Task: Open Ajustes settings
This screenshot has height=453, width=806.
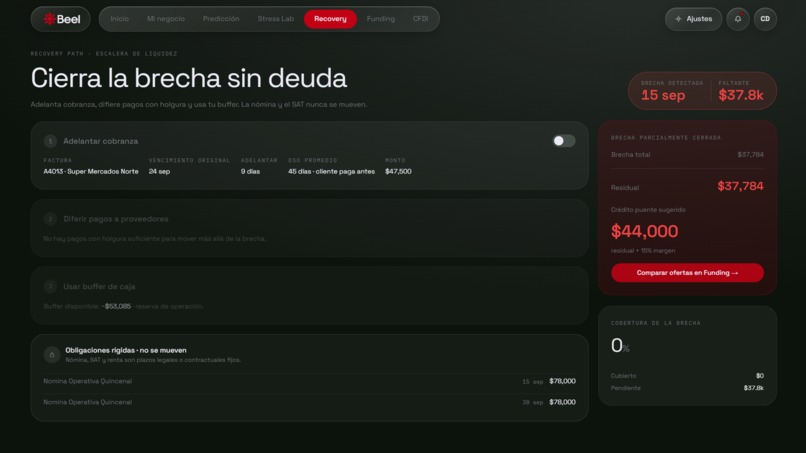Action: 693,19
